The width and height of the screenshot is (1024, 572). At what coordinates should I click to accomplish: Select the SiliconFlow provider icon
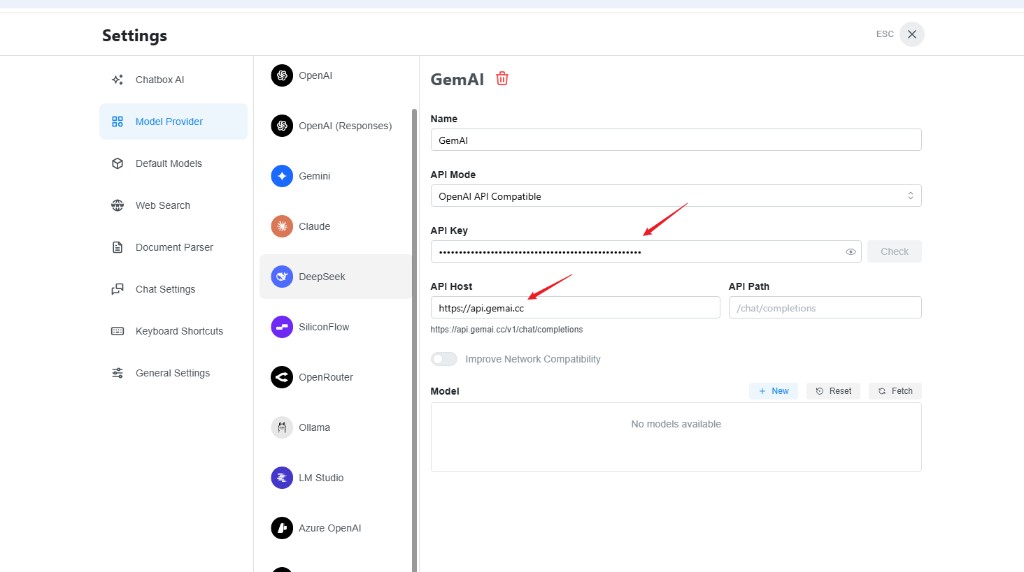[282, 327]
